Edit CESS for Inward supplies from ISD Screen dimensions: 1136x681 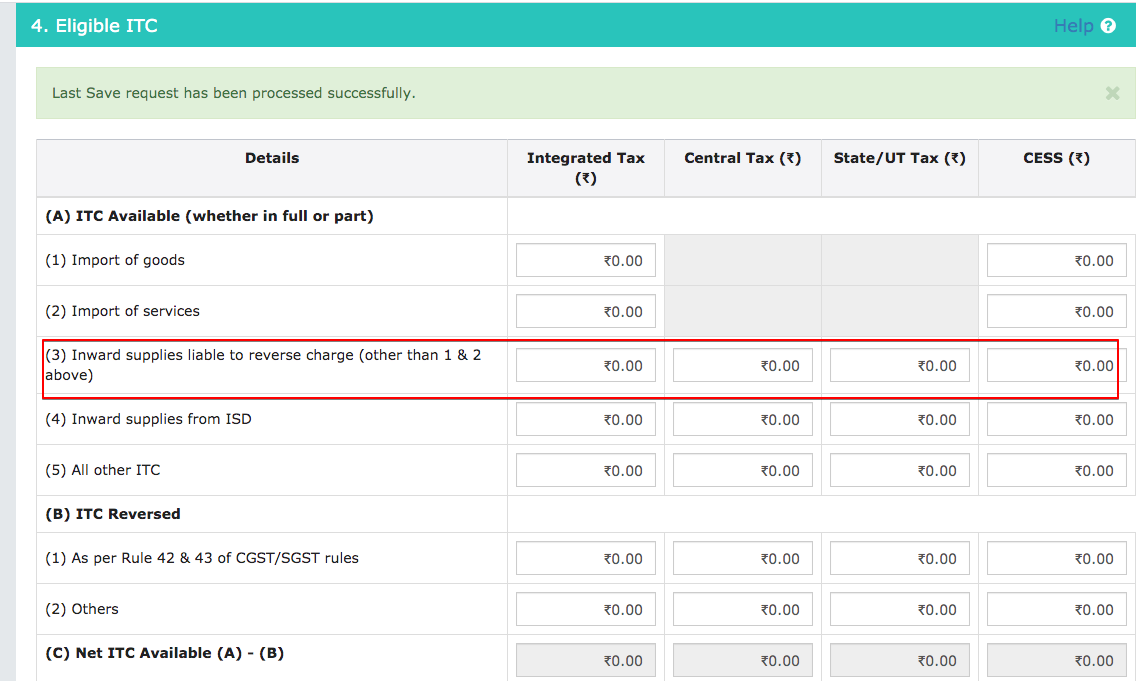(1056, 419)
